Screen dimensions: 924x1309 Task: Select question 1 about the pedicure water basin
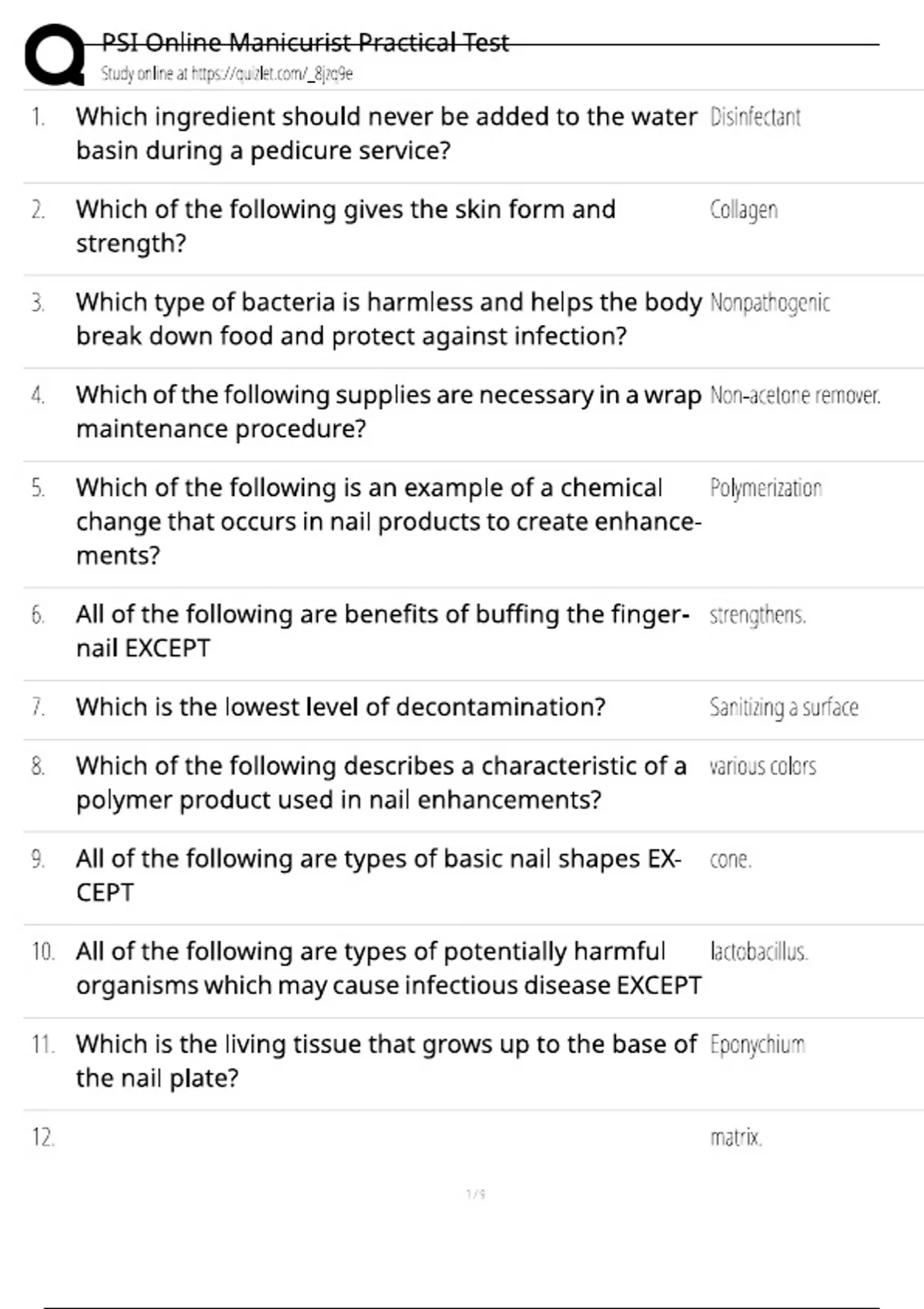pyautogui.click(x=387, y=133)
